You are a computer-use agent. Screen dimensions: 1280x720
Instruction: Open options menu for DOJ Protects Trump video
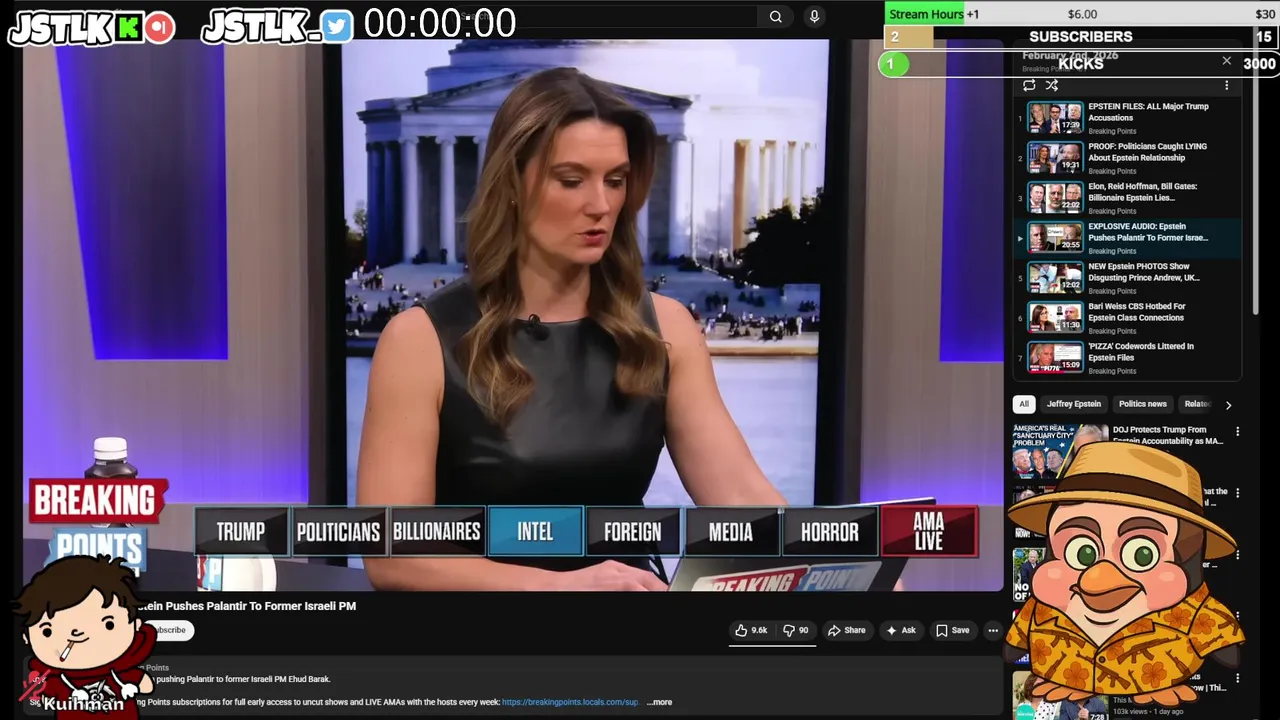(1237, 432)
